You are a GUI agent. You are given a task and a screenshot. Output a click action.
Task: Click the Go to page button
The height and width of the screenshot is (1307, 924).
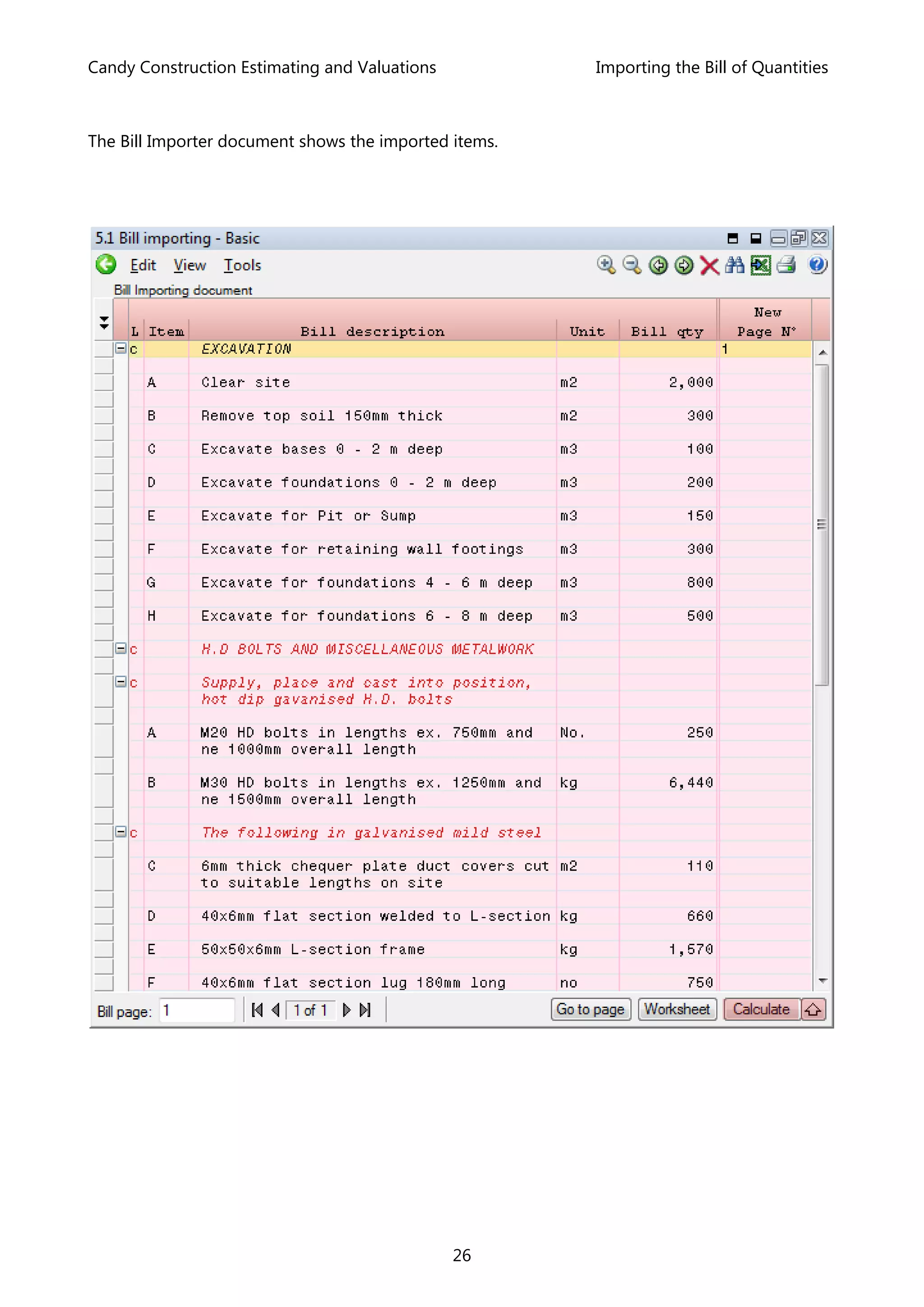pos(591,1009)
